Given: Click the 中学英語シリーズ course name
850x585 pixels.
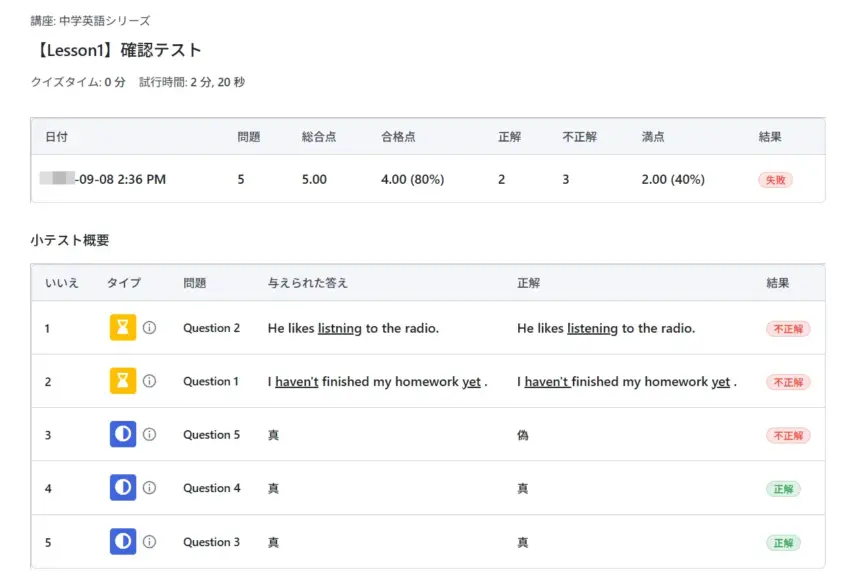Looking at the screenshot, I should [x=105, y=21].
